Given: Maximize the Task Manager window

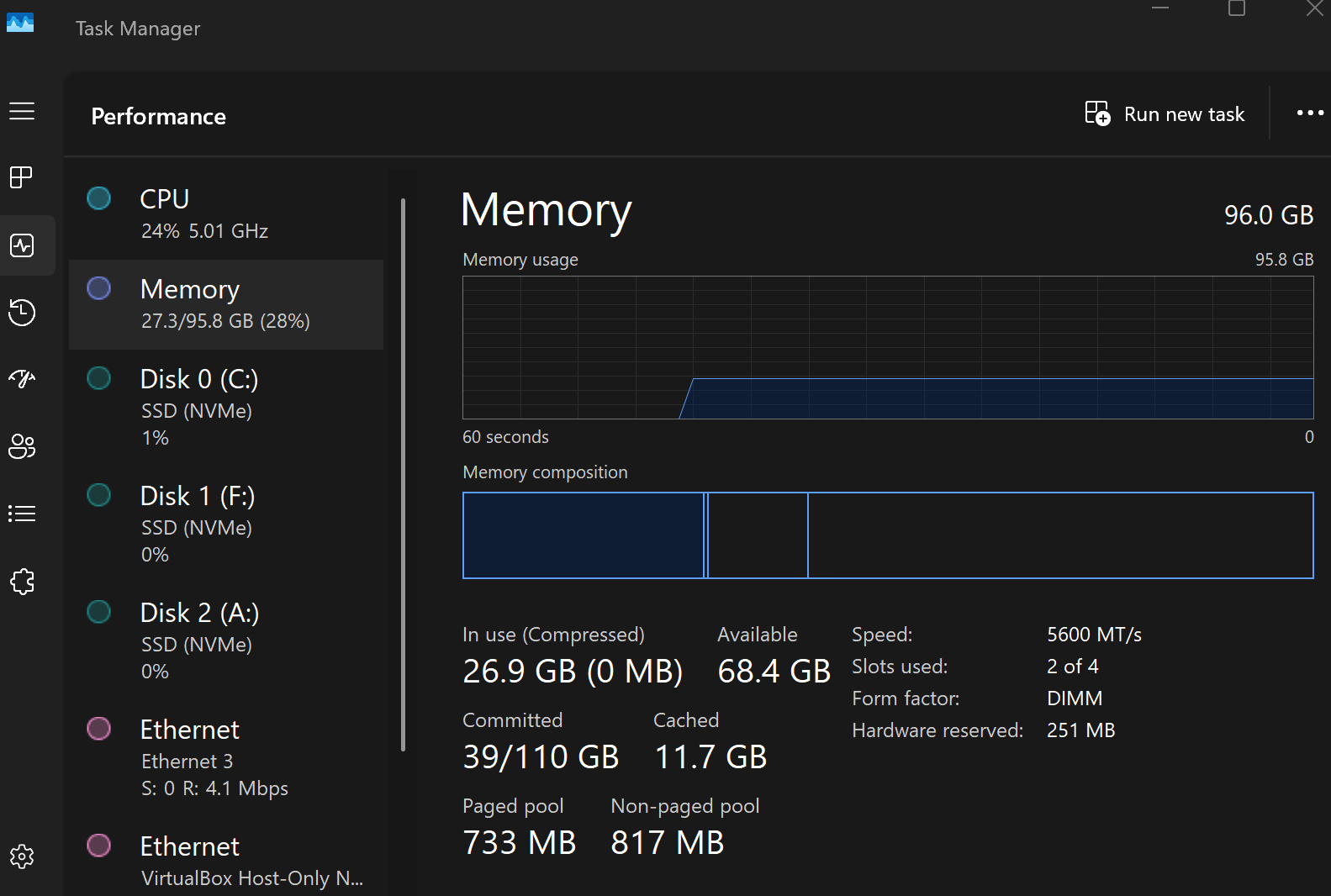Looking at the screenshot, I should pyautogui.click(x=1237, y=8).
